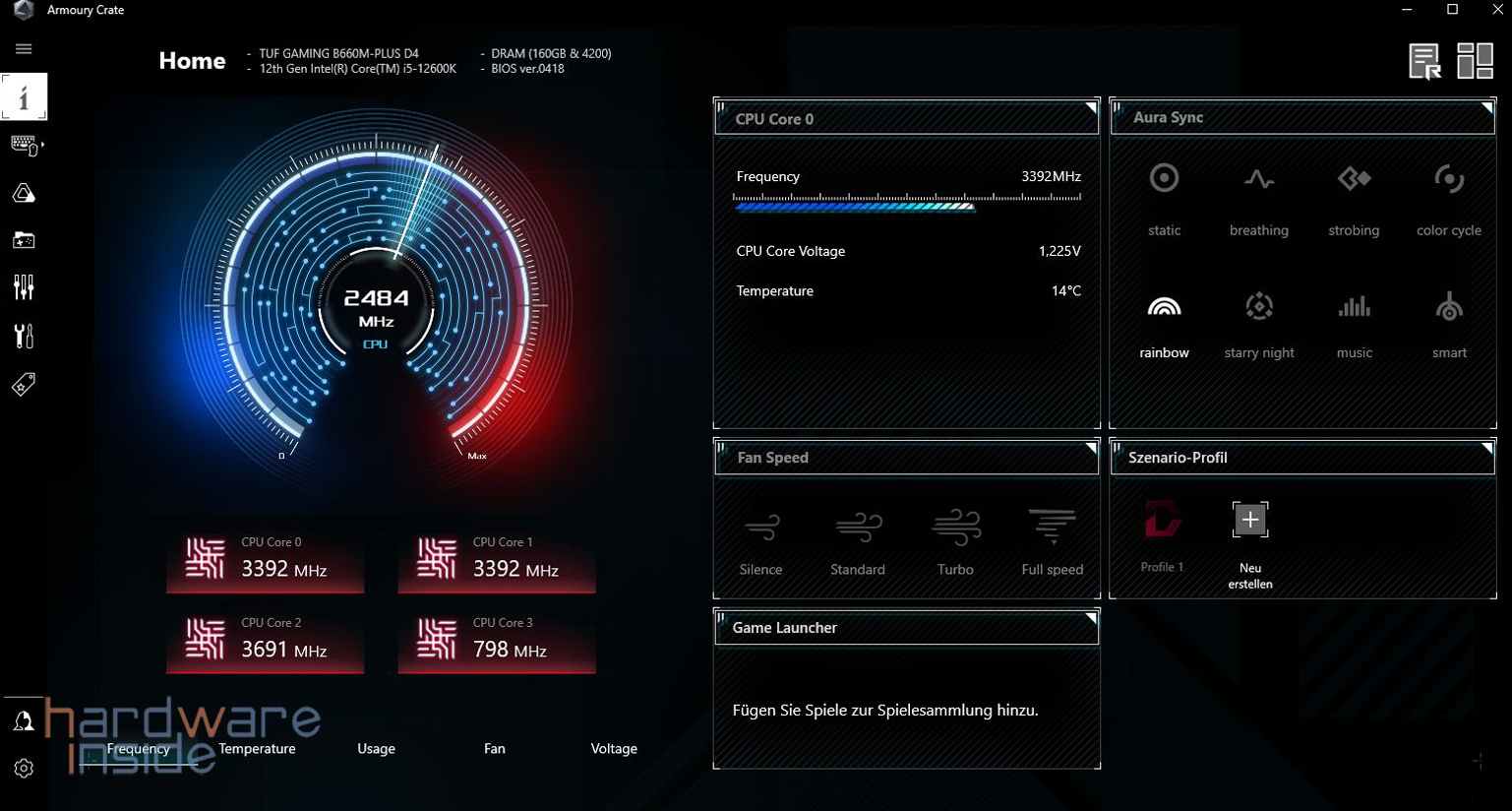Open the settings gear icon
1512x811 pixels.
pyautogui.click(x=24, y=768)
